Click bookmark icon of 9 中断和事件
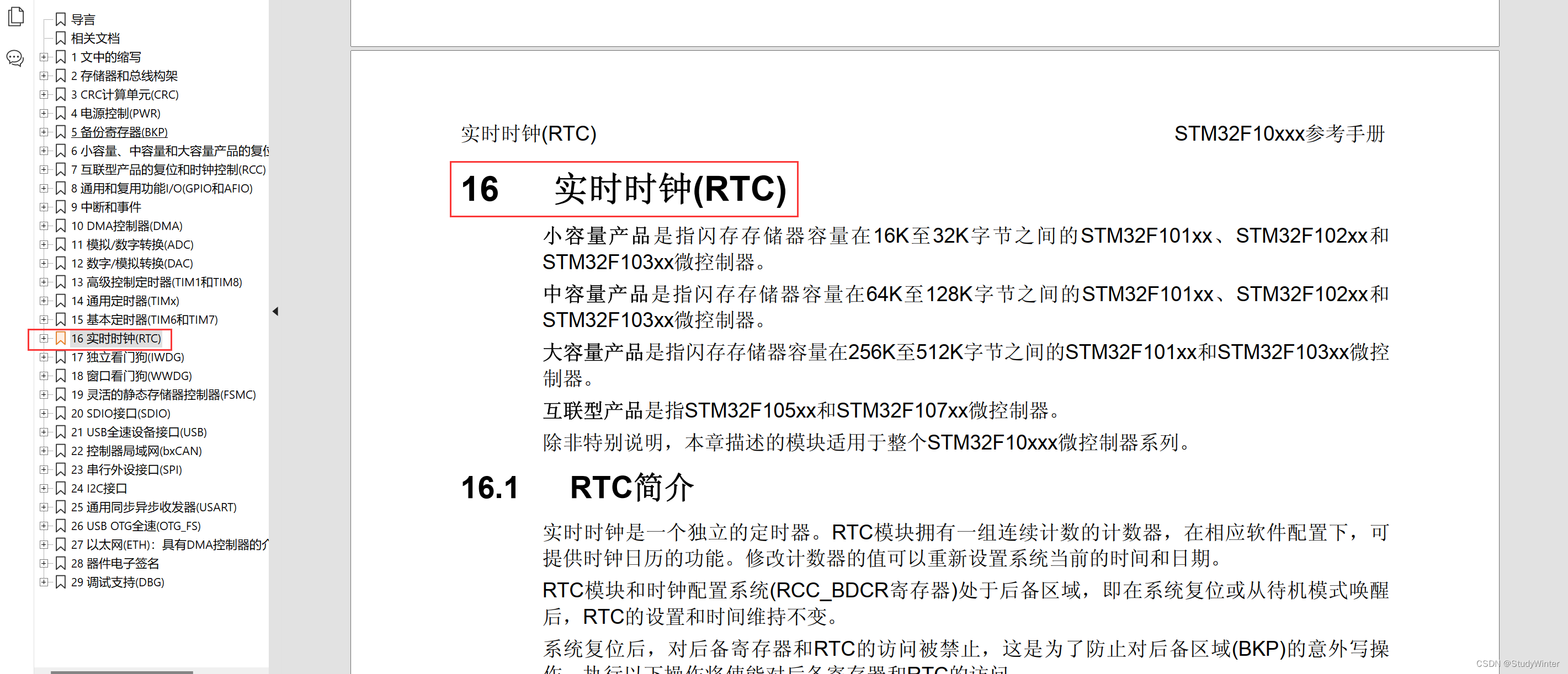Viewport: 1568px width, 674px height. click(x=60, y=207)
